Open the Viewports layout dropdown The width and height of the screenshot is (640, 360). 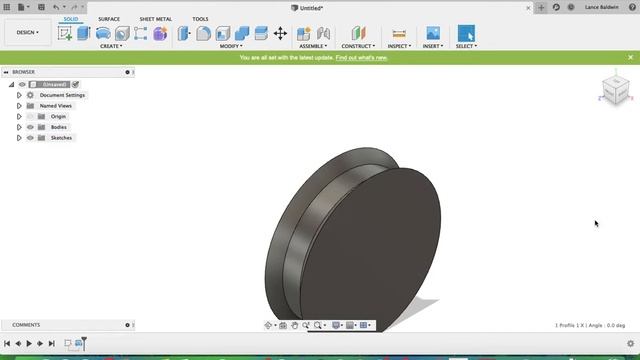[365, 325]
